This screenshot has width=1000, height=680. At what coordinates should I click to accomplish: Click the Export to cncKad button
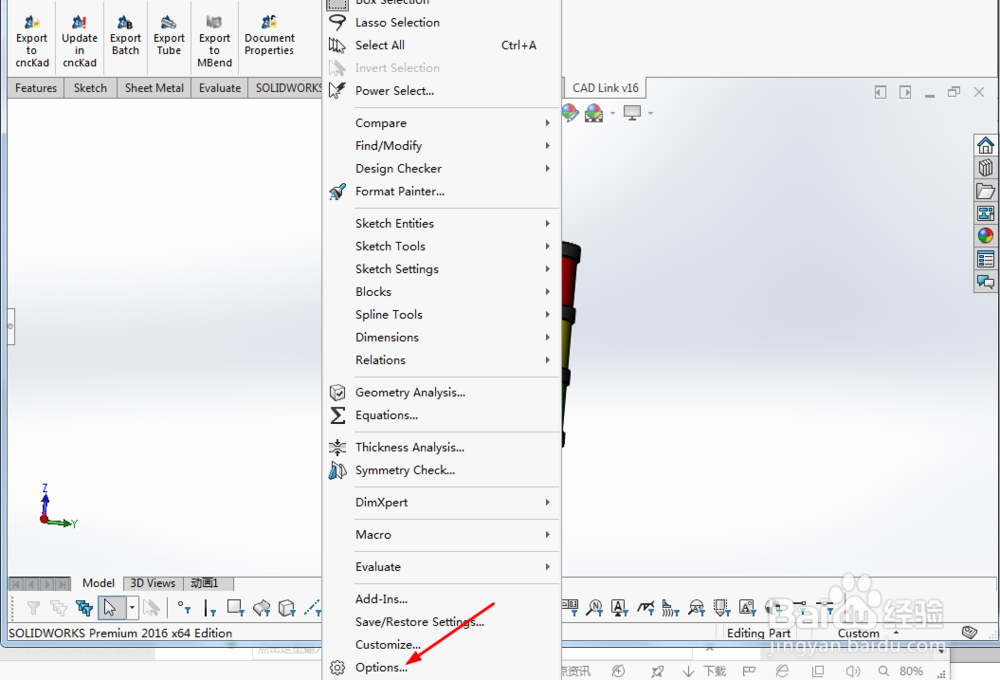point(32,41)
